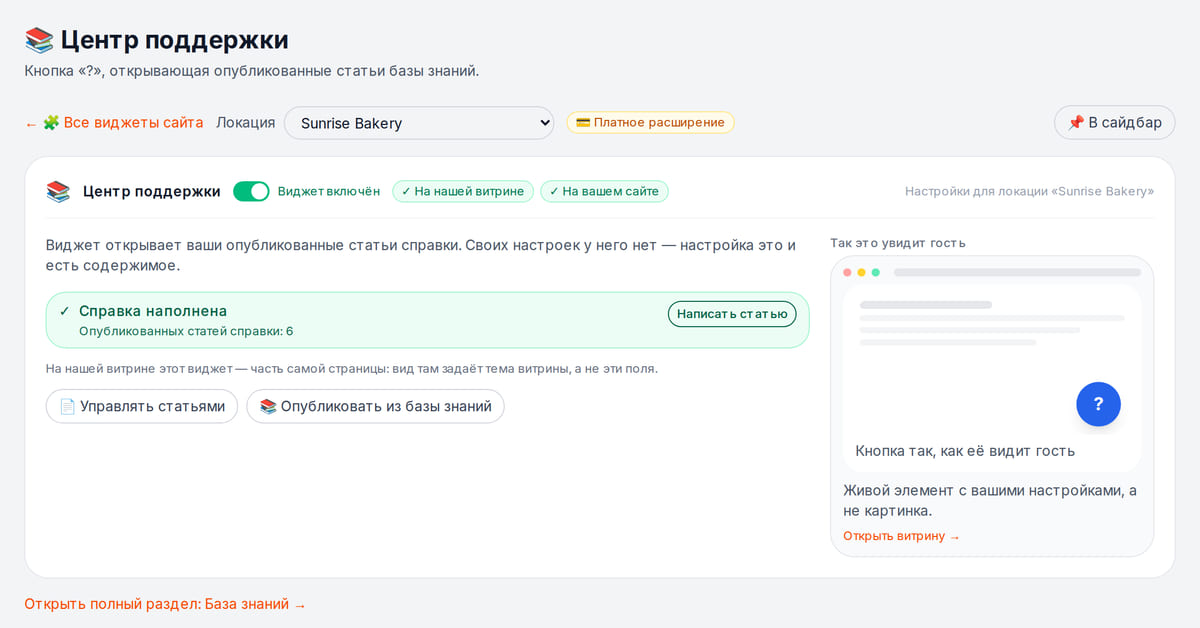This screenshot has width=1200, height=628.
Task: Click text Опубликованных статей справки: 6
Action: click(x=186, y=331)
